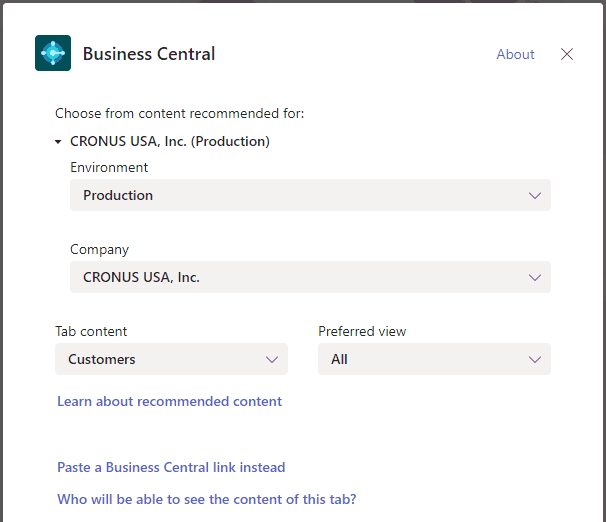Open the Tab content dropdown showing Customers
The image size is (606, 522).
(171, 359)
